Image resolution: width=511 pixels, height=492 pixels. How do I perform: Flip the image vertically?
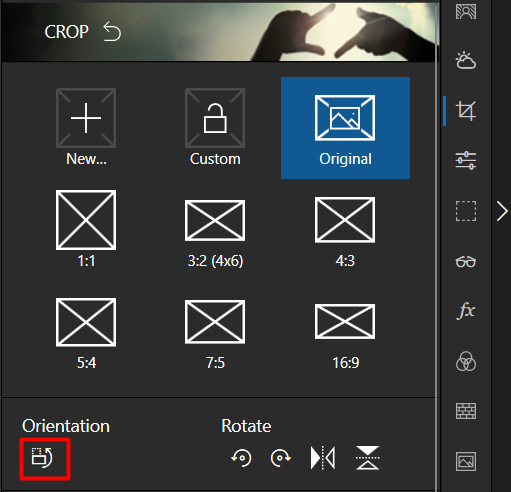pos(367,458)
